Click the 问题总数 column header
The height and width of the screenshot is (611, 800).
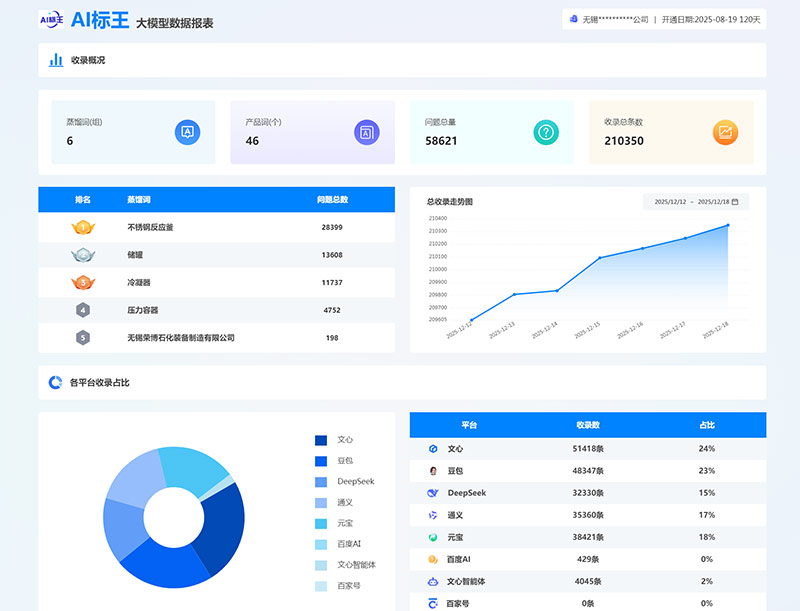(x=332, y=199)
